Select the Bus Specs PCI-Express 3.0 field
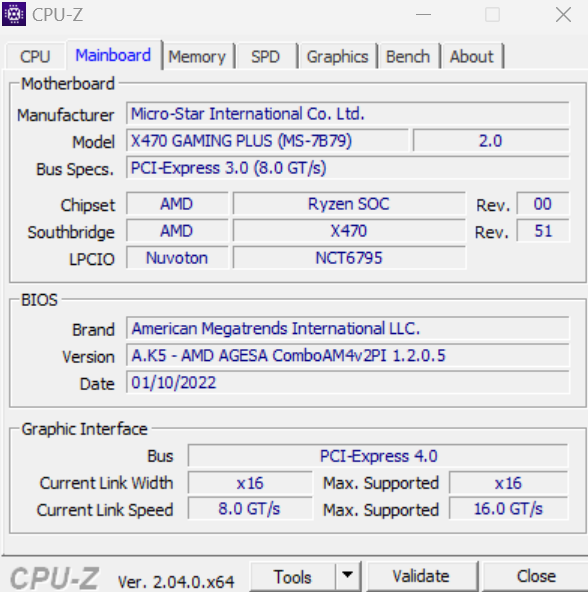The width and height of the screenshot is (588, 592). pos(347,168)
